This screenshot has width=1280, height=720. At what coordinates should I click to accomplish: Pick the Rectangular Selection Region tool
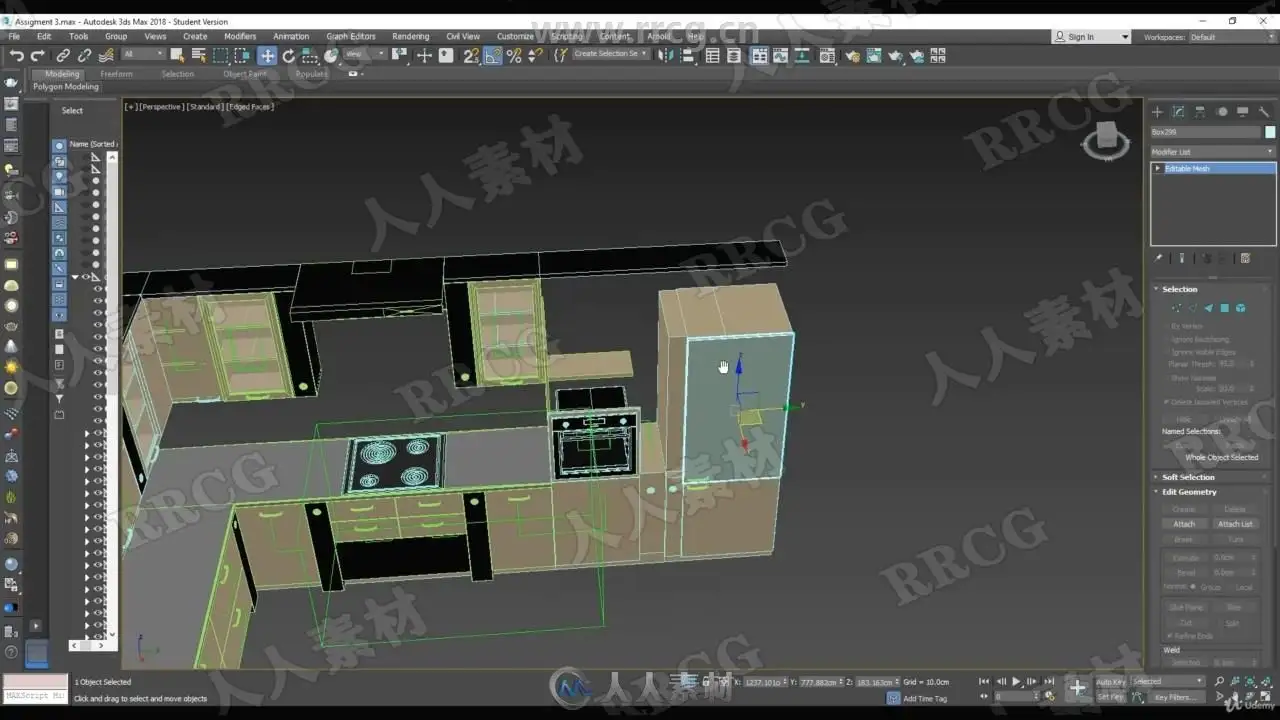pyautogui.click(x=221, y=56)
